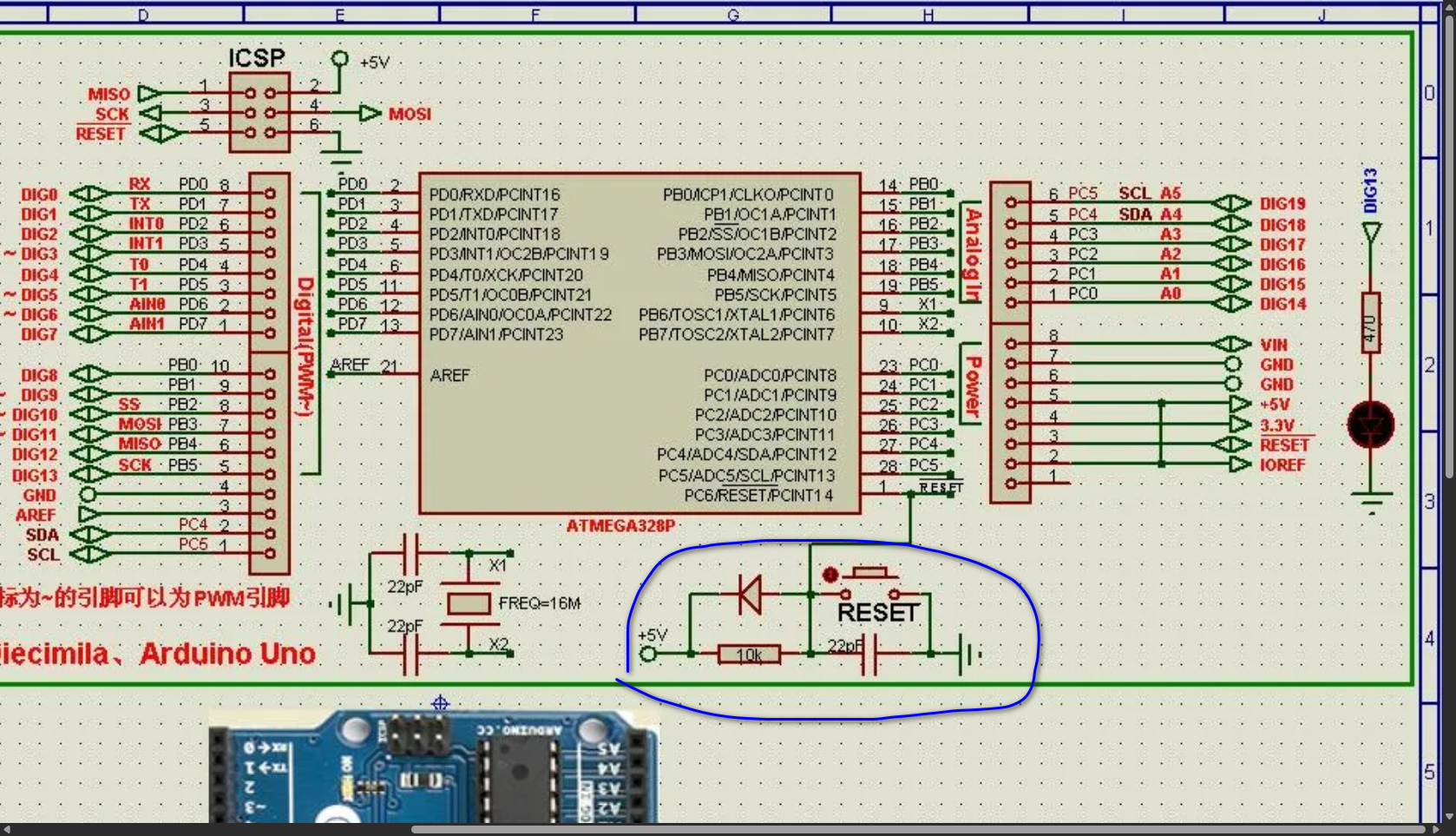1456x836 pixels.
Task: Select the red Power header label
Action: (974, 385)
